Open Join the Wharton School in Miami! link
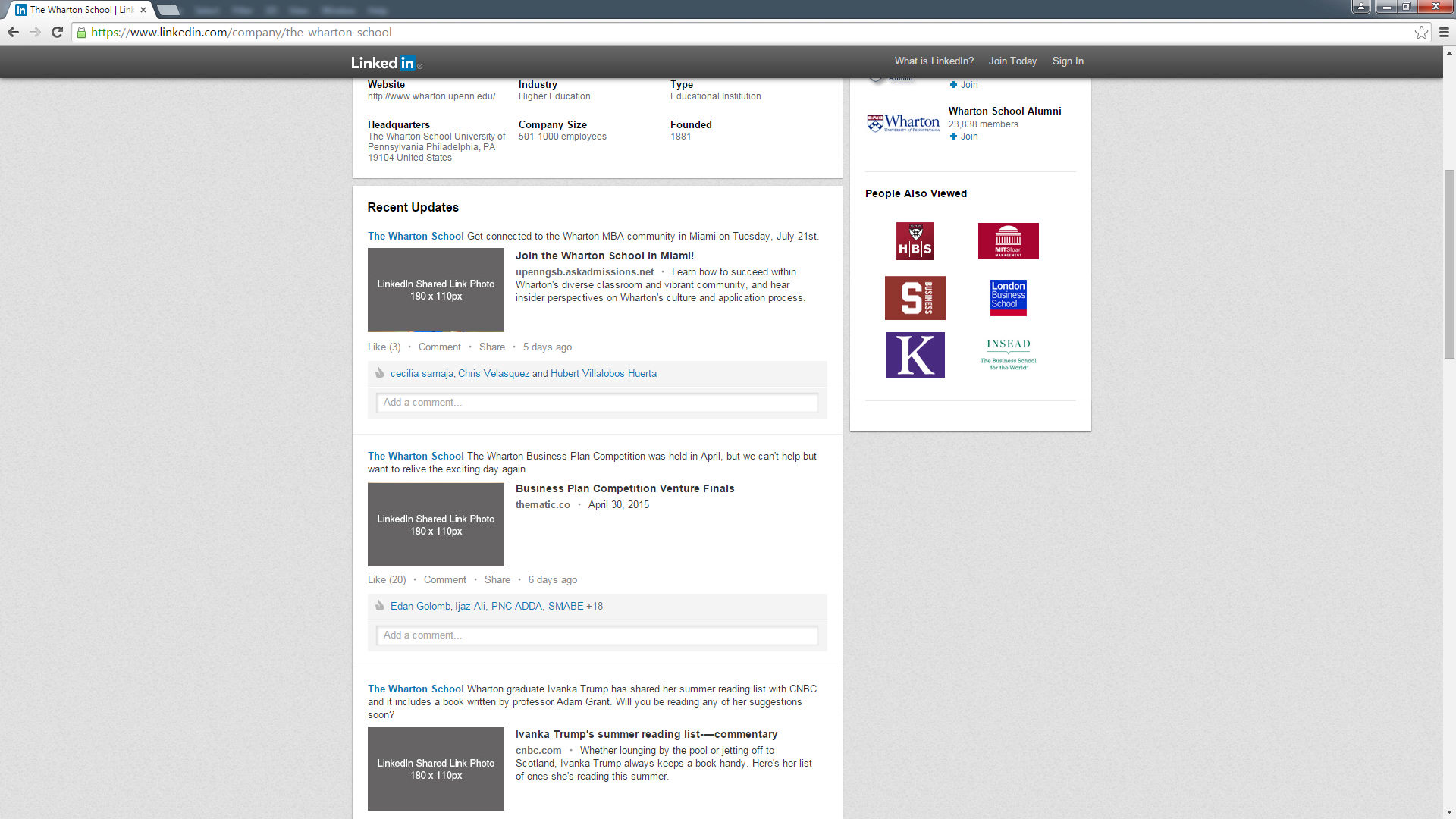Screen dimensions: 1456x819 604,256
